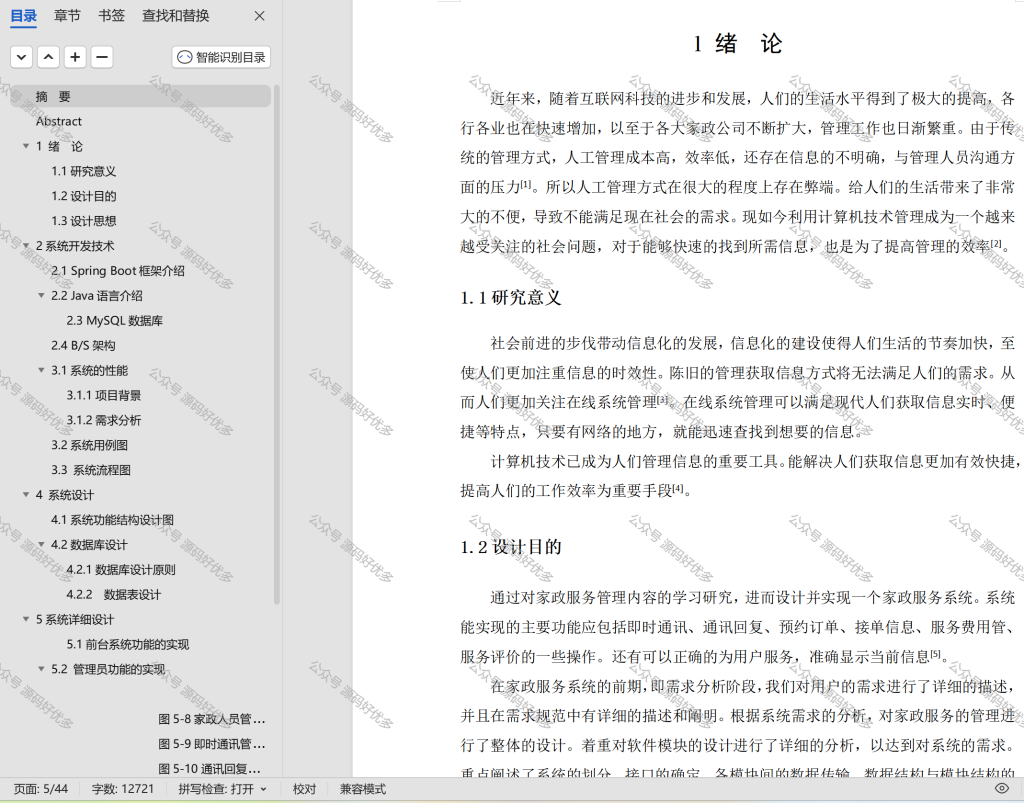Viewport: 1024px width, 803px height.
Task: Collapse the 4.2 数据库设计 node
Action: 41,544
